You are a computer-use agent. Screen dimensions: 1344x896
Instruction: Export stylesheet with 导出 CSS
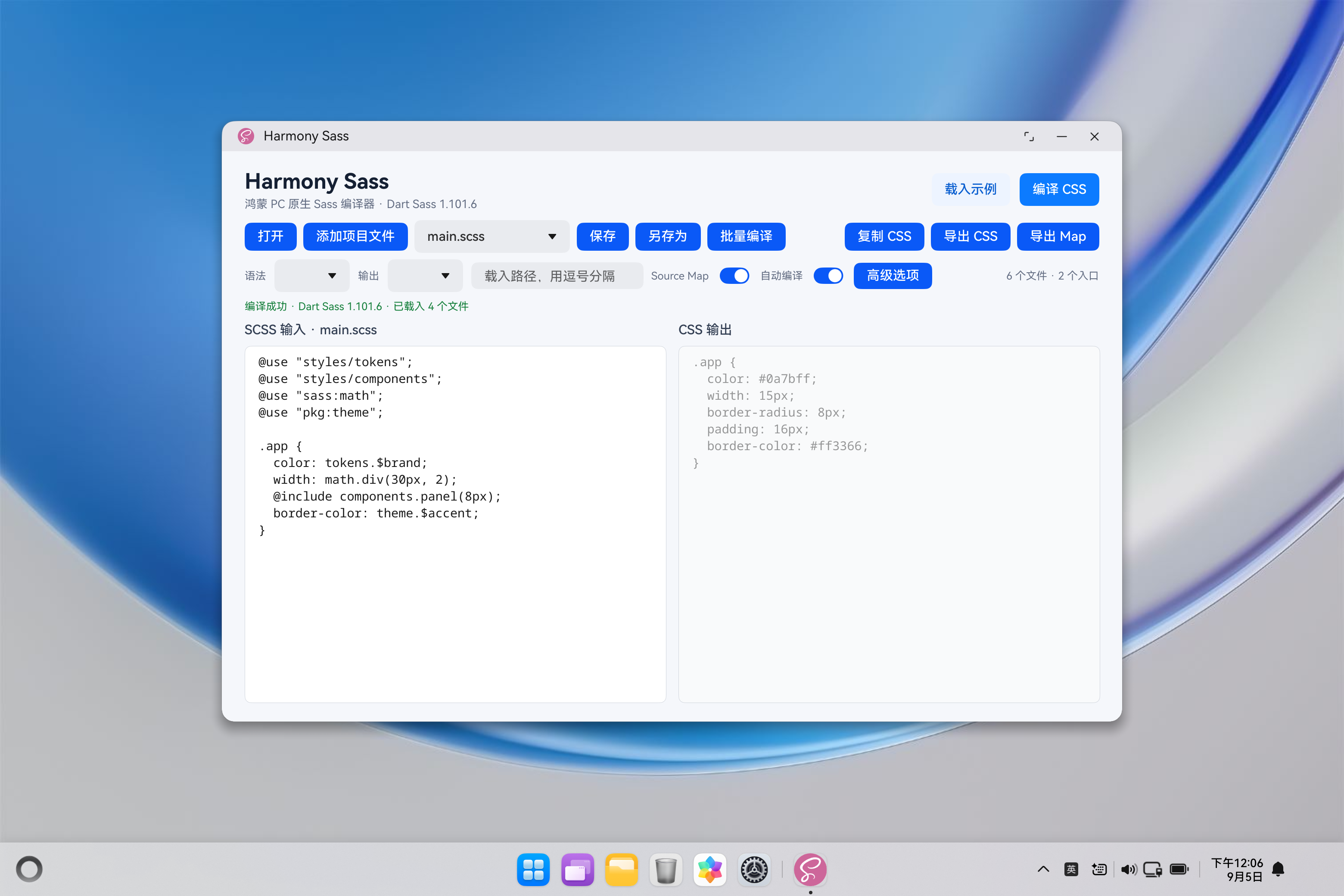970,236
